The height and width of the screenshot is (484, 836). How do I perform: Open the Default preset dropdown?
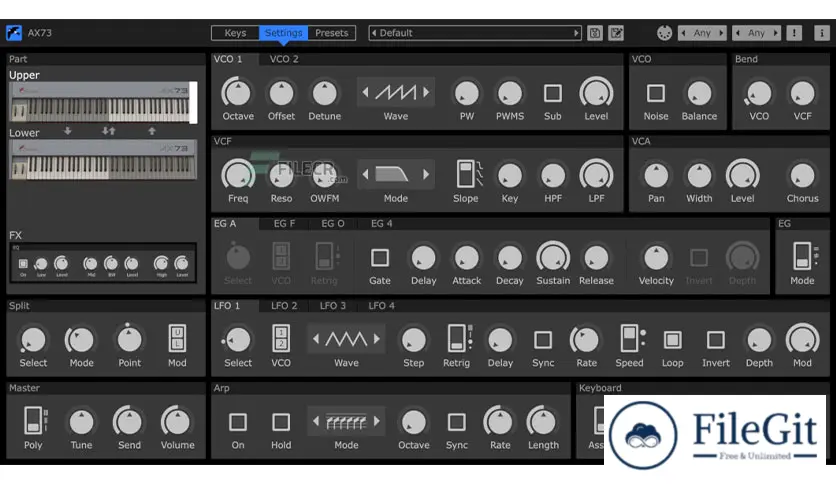[475, 33]
